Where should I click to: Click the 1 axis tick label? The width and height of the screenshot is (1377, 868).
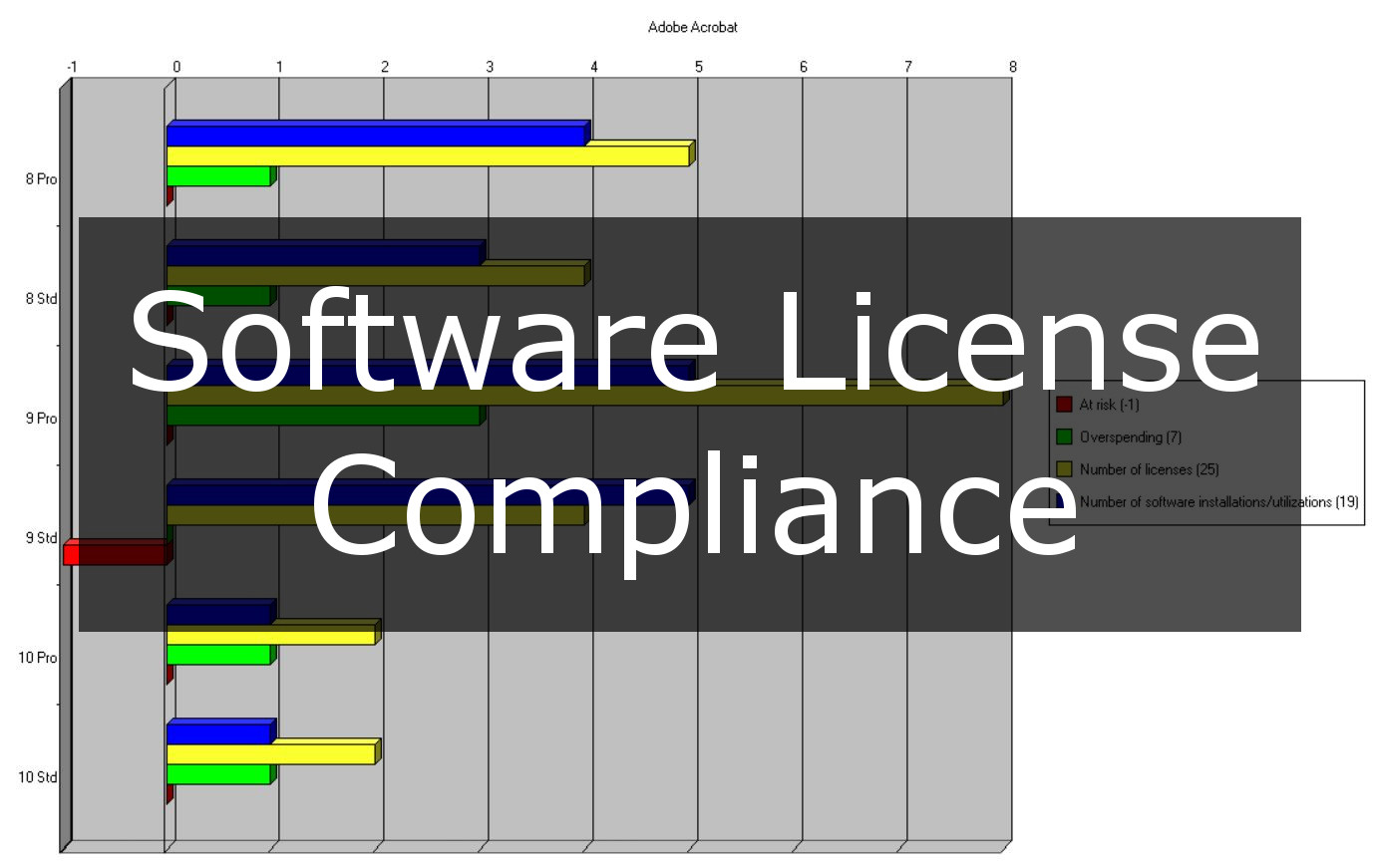click(x=280, y=67)
